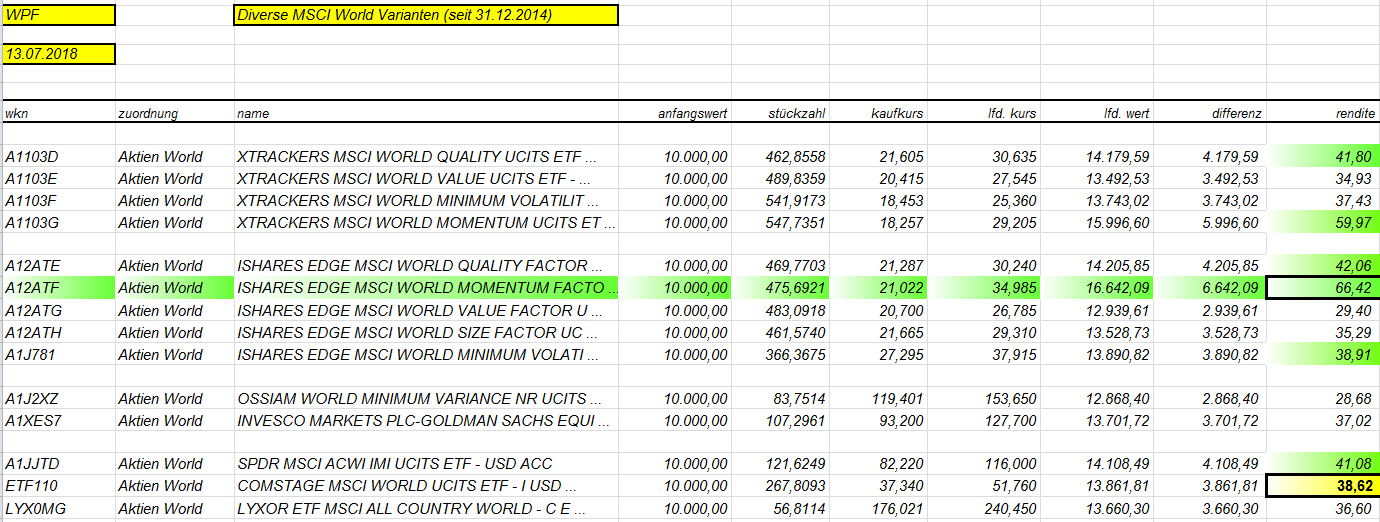Select lfd. kurs value 240,450
The width and height of the screenshot is (1380, 522).
coord(984,508)
